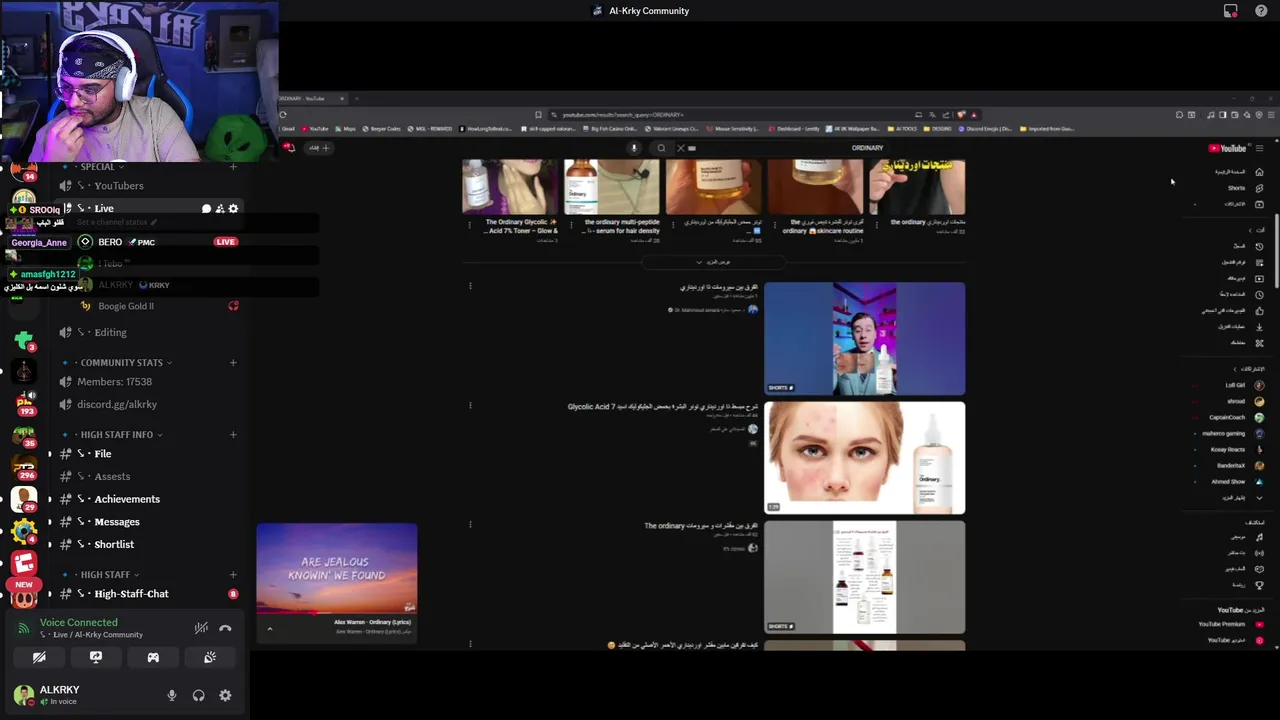Viewport: 1280px width, 720px height.
Task: Disconnect from voice with the hang-up icon
Action: [x=225, y=628]
